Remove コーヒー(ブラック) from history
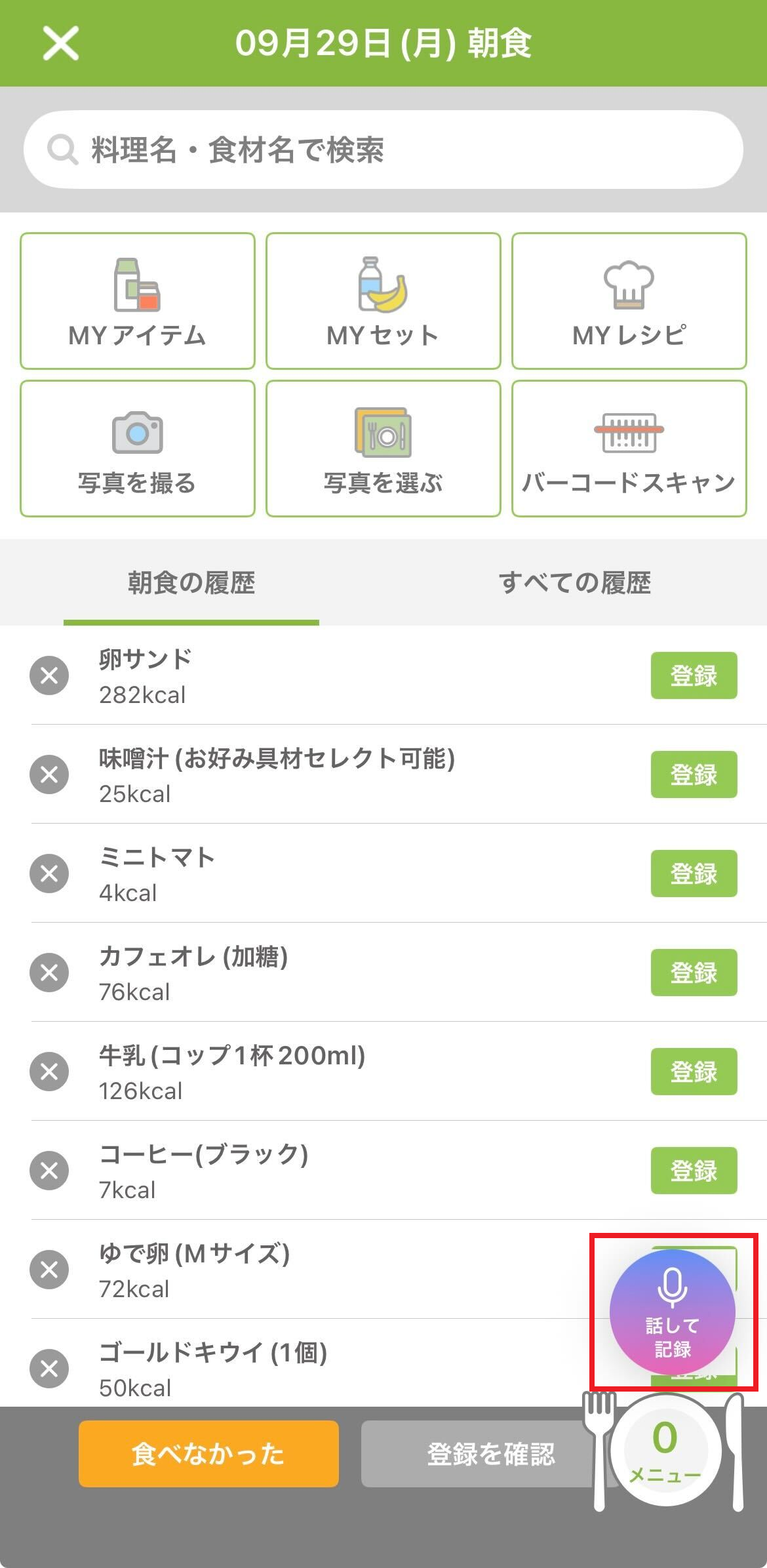767x1568 pixels. click(x=49, y=1171)
